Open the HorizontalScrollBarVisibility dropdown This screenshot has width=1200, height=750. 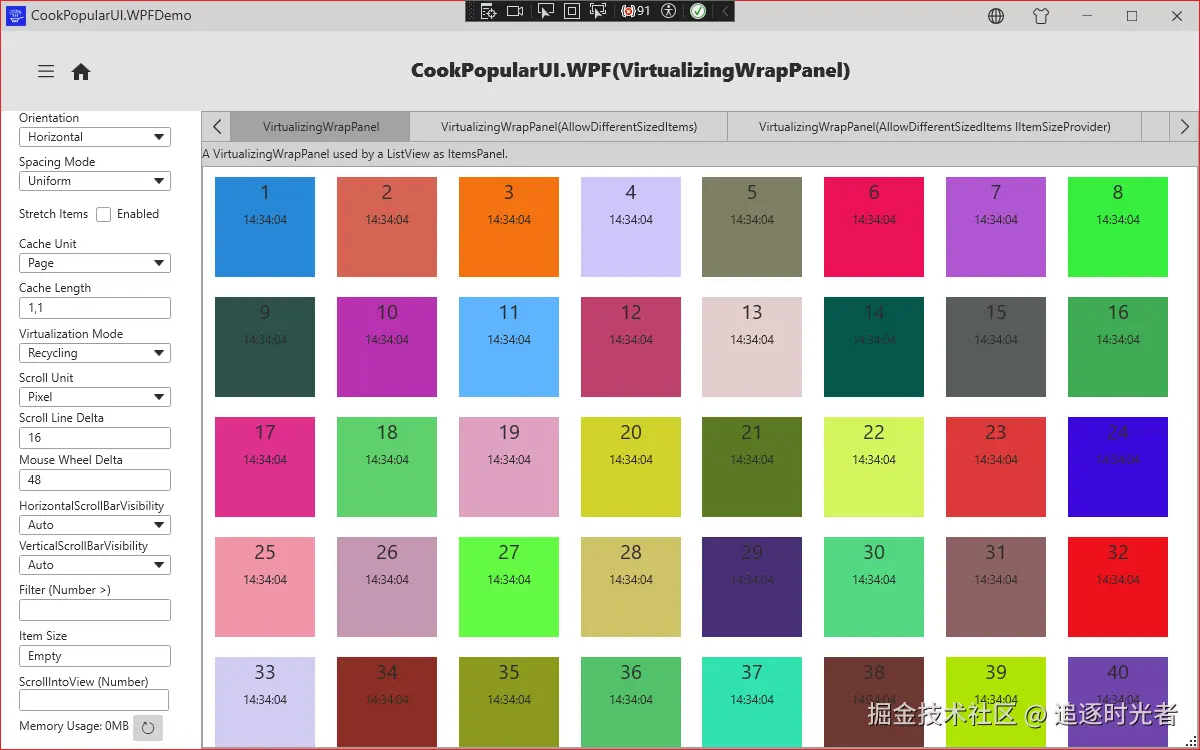(x=95, y=525)
